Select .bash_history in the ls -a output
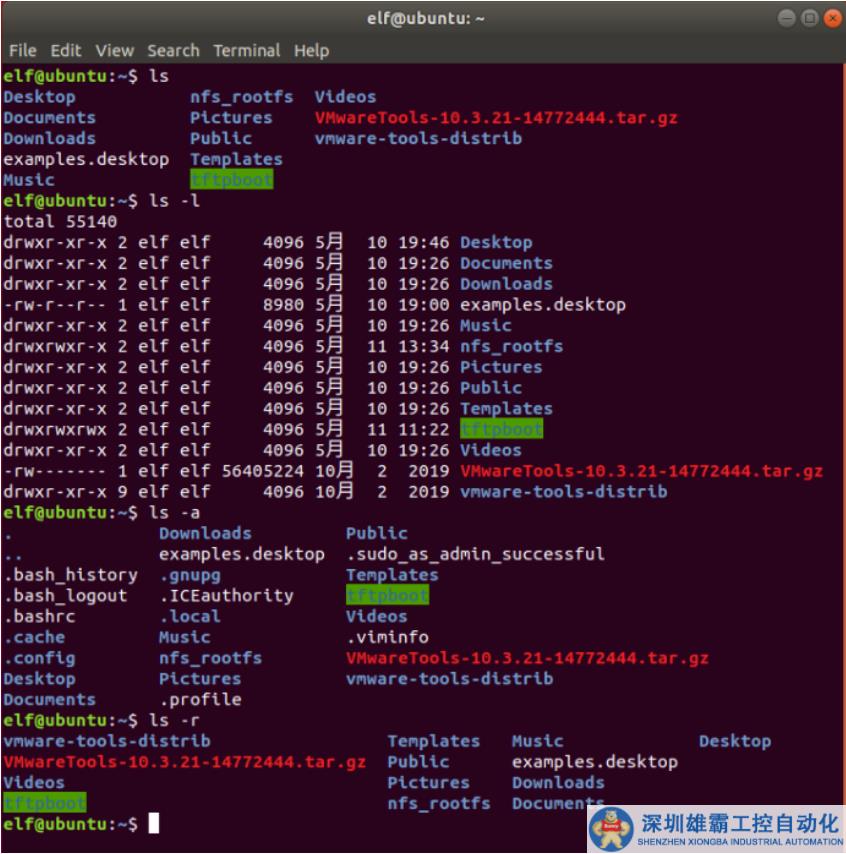This screenshot has height=854, width=846. click(70, 575)
